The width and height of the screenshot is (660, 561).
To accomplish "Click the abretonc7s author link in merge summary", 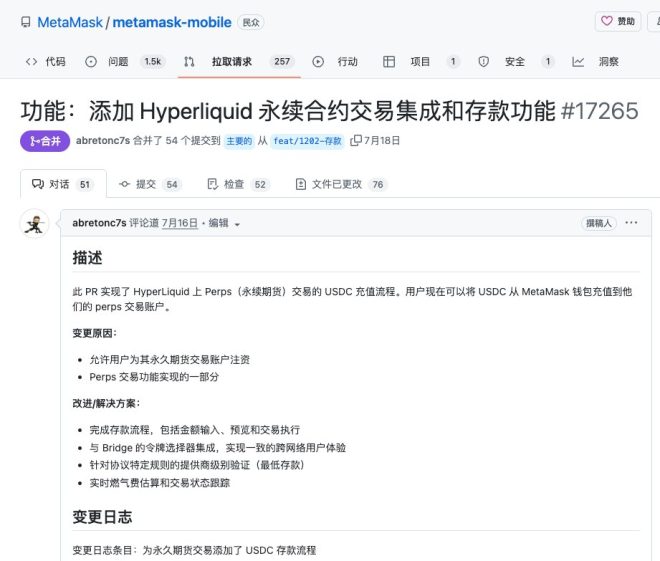I will 103,141.
